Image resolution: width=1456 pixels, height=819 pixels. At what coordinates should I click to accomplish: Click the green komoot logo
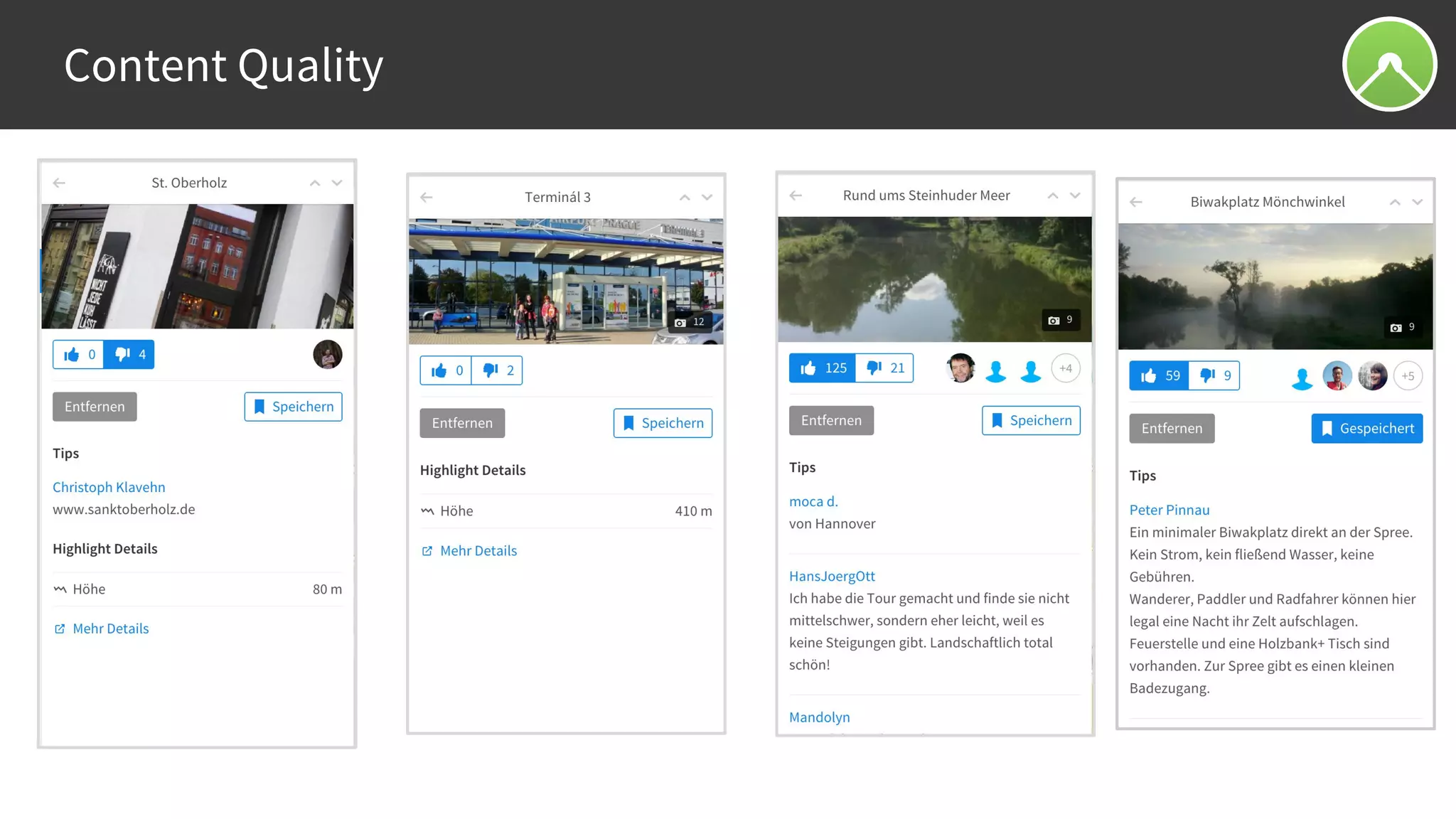tap(1389, 65)
